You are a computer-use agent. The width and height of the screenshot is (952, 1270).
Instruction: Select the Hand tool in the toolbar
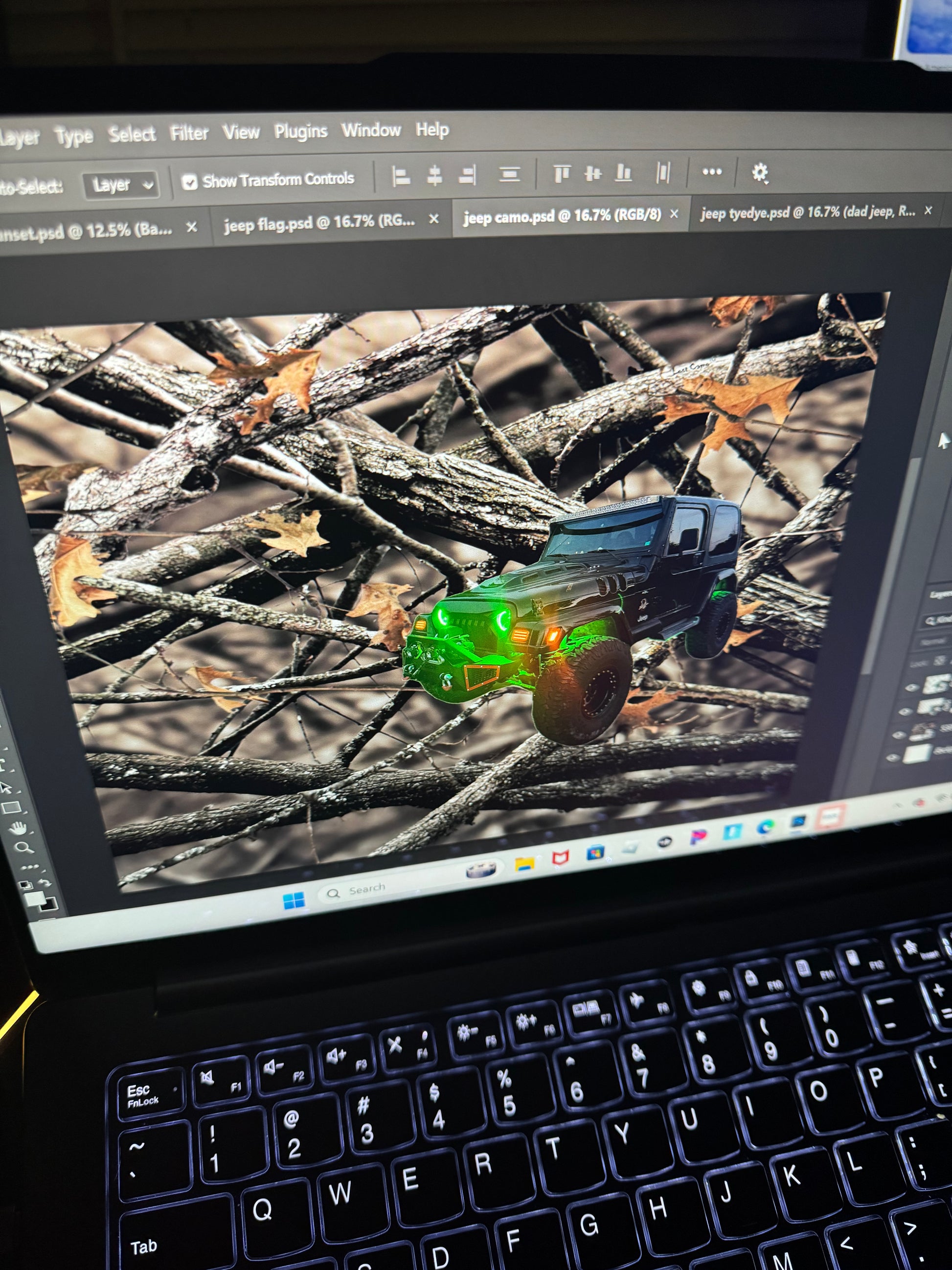18,828
